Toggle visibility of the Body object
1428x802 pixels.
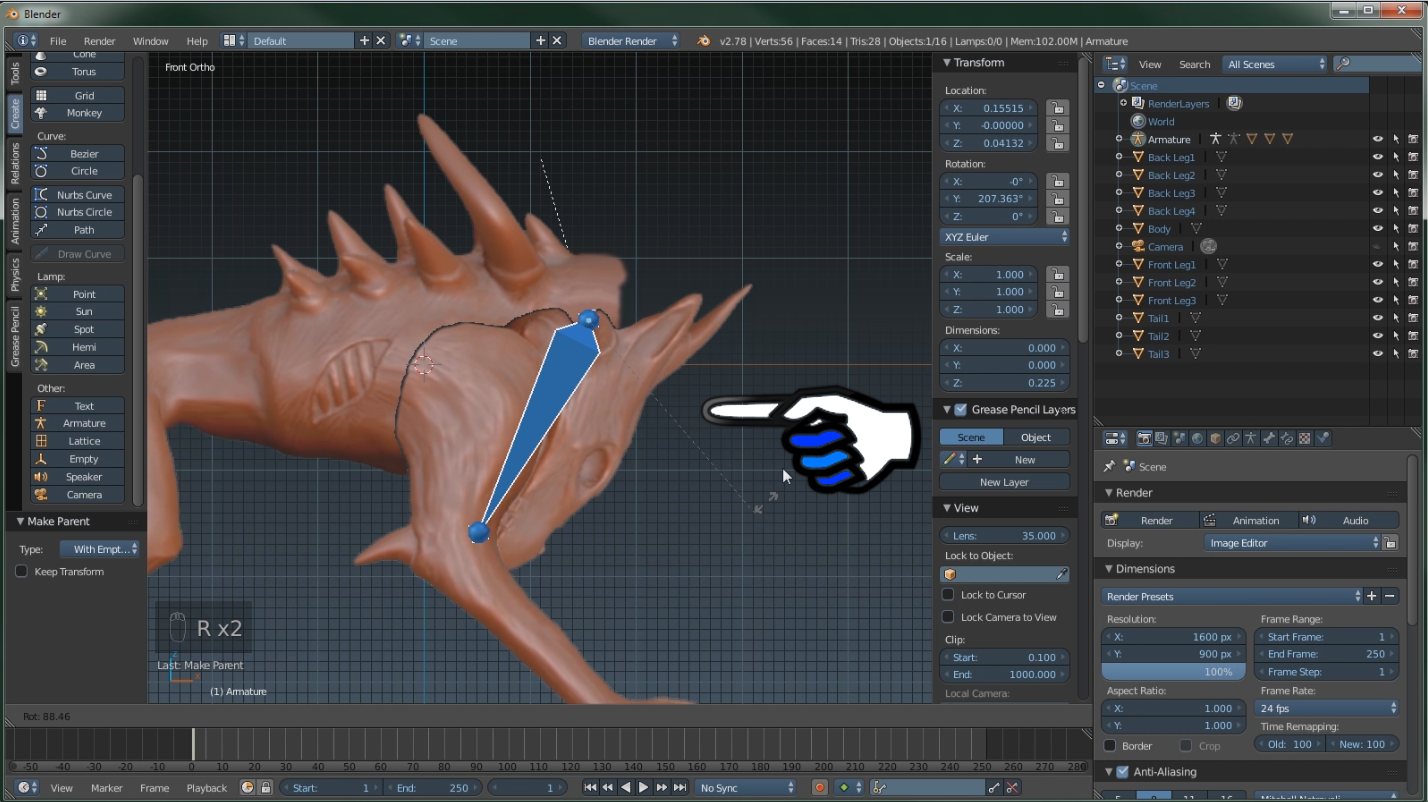click(x=1378, y=229)
